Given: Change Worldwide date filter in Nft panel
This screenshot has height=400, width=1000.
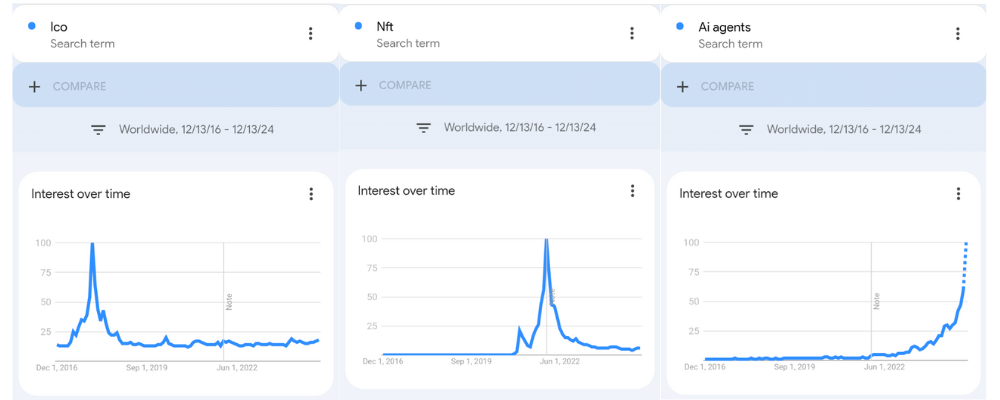Looking at the screenshot, I should (x=520, y=127).
